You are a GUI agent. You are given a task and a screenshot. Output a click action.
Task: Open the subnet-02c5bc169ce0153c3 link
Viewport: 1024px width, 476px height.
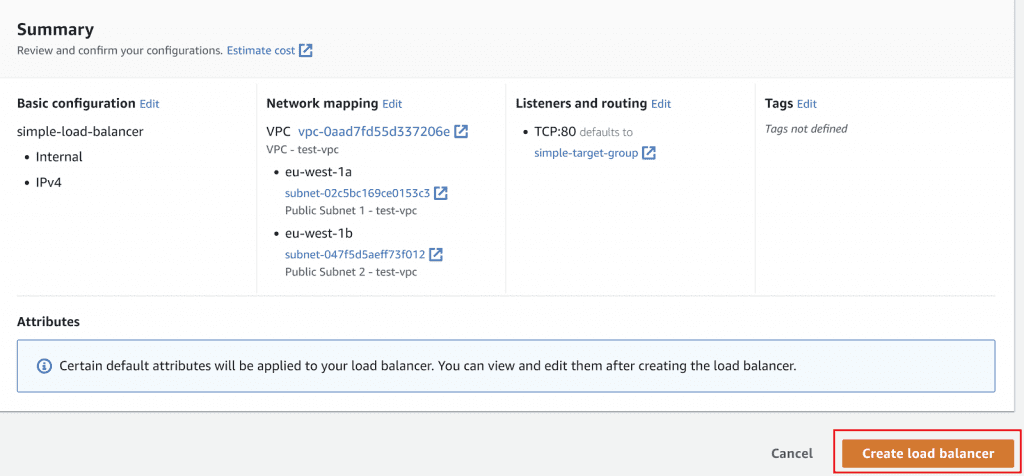coord(357,193)
